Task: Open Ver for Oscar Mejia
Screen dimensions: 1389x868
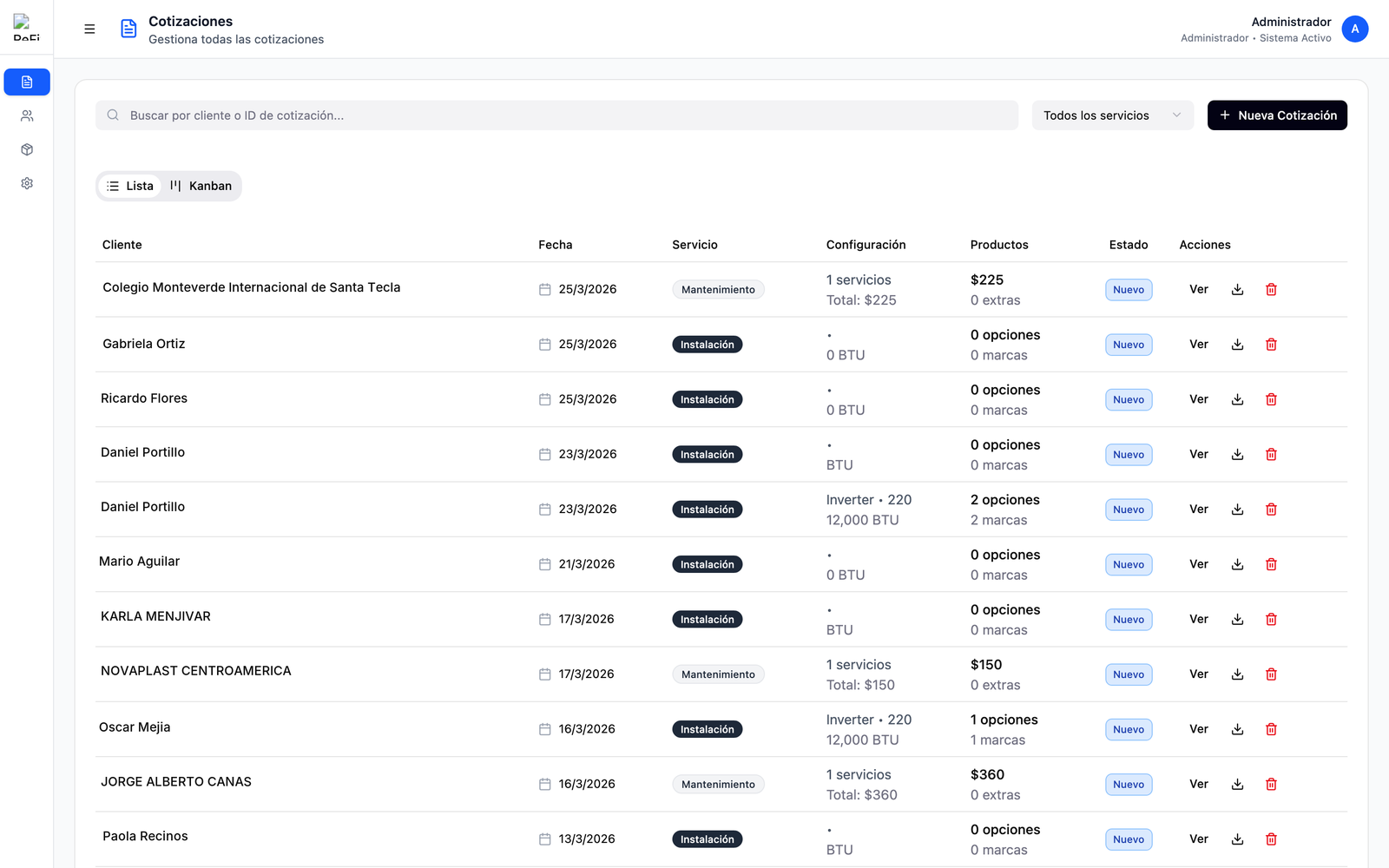Action: pyautogui.click(x=1199, y=729)
